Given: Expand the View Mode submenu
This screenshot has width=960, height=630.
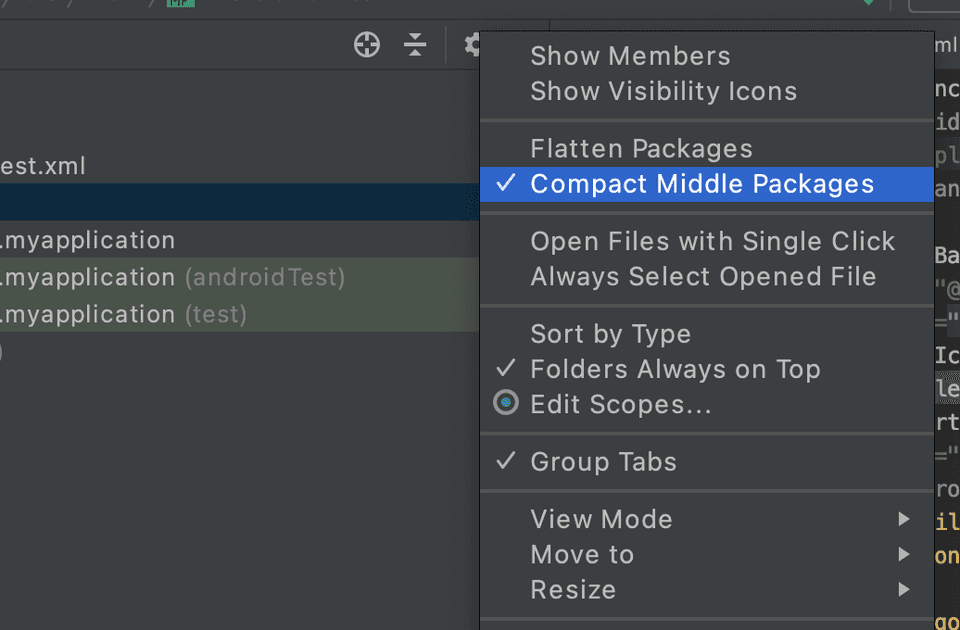Looking at the screenshot, I should point(600,519).
